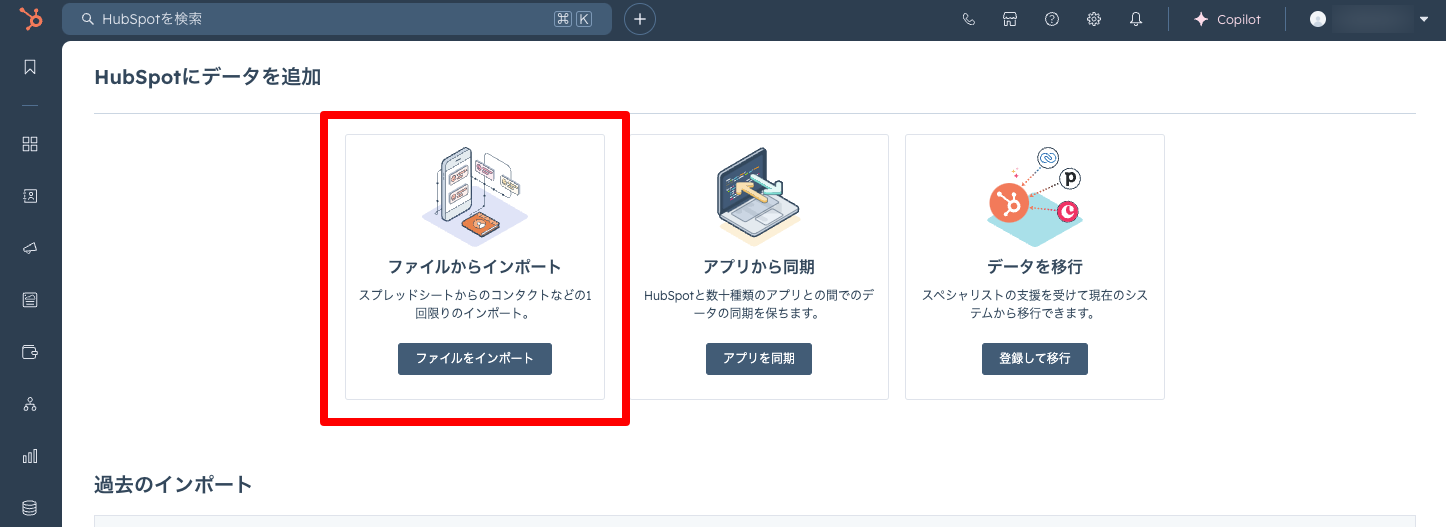Click the ファイルからインポート heading

pyautogui.click(x=475, y=267)
